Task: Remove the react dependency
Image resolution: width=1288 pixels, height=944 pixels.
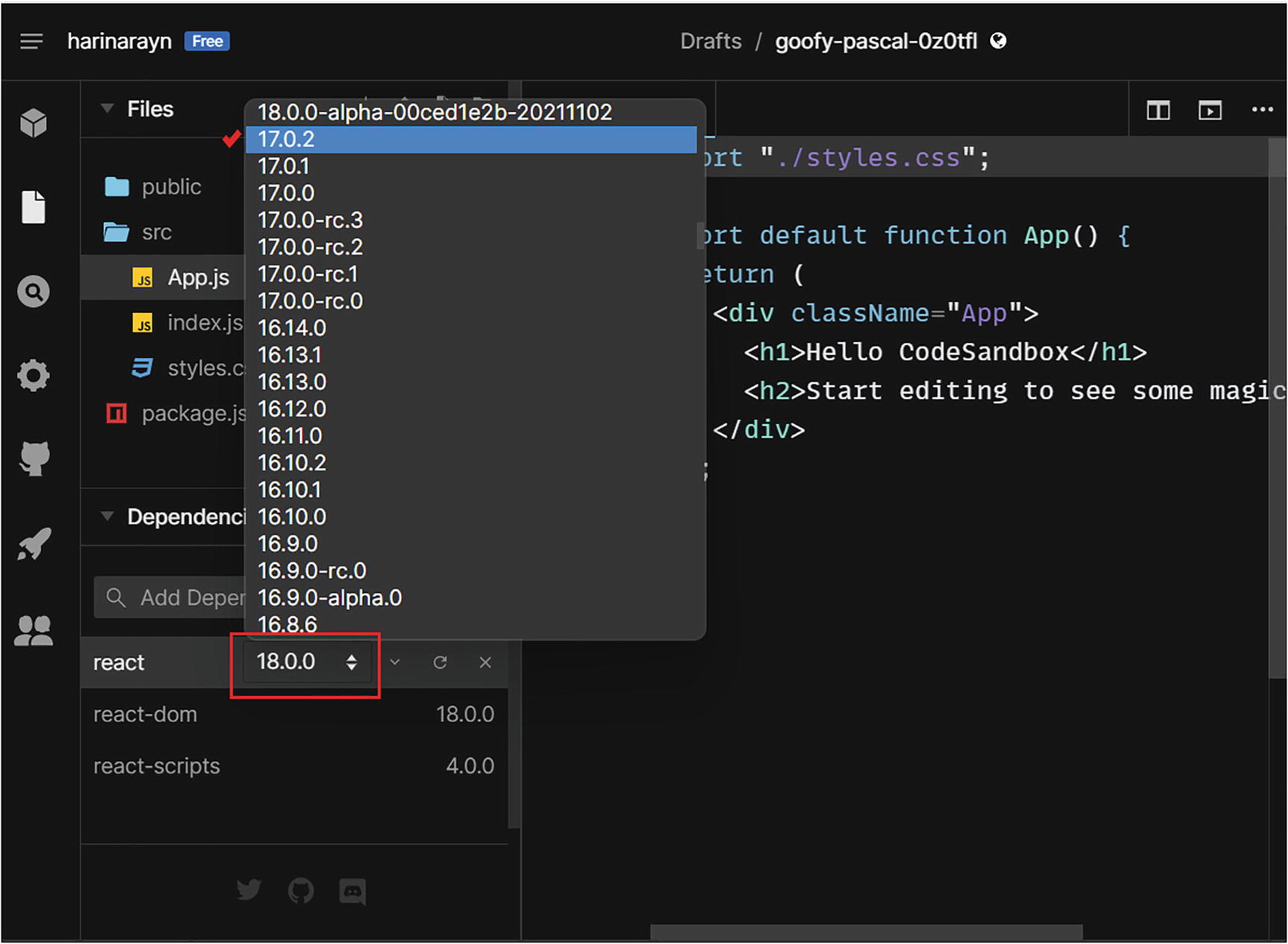Action: pos(485,662)
